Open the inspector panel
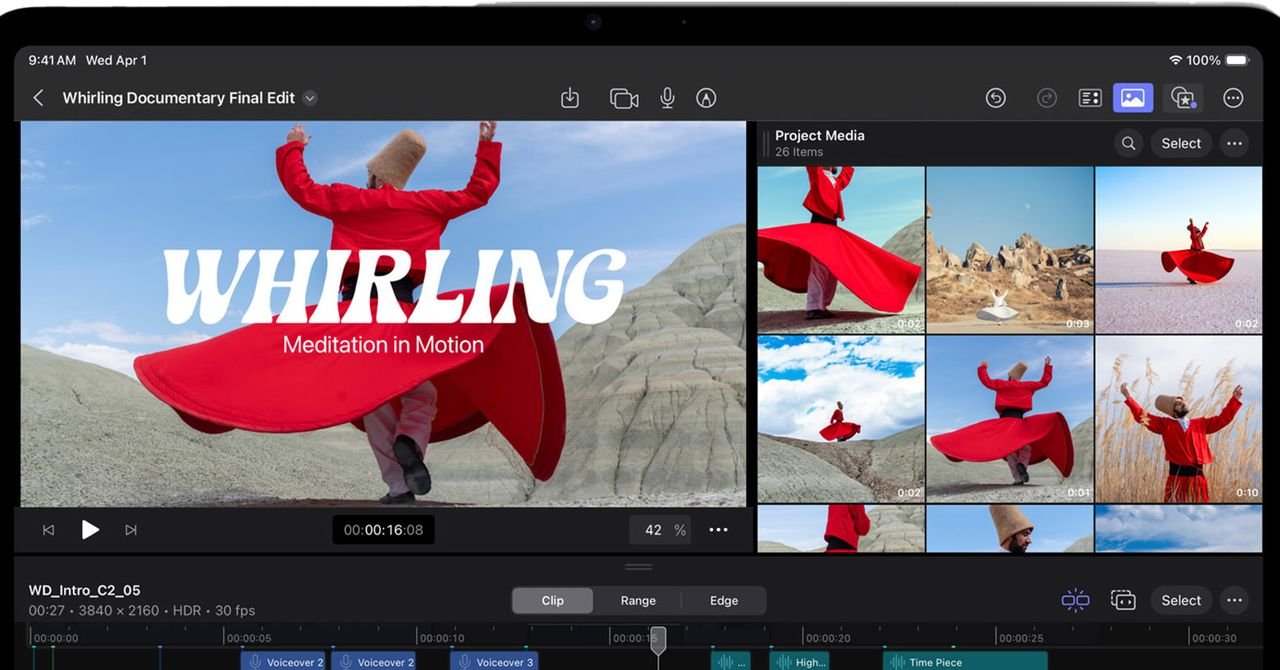The image size is (1280, 670). point(1088,97)
